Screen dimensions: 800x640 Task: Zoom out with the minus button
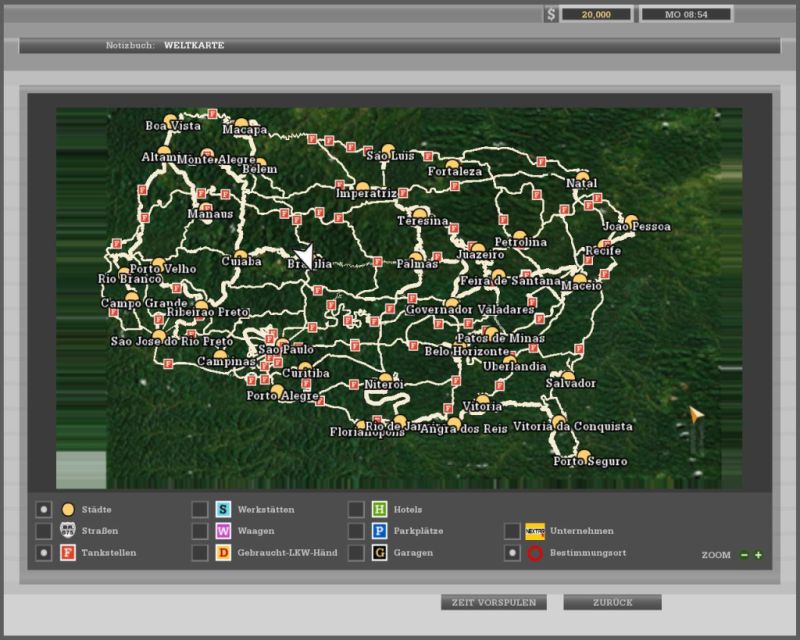744,555
